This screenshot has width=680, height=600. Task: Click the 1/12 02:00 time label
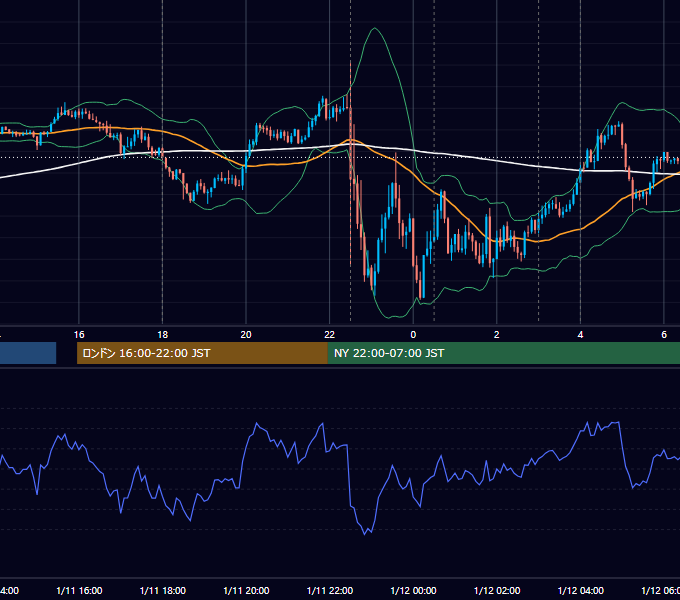pos(497,591)
